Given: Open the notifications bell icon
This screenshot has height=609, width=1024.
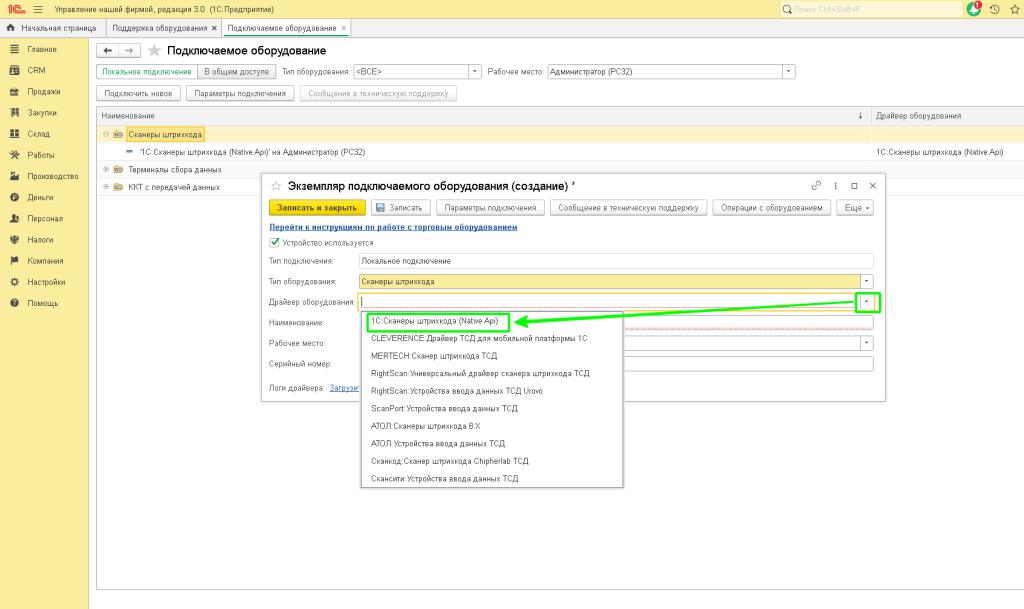Looking at the screenshot, I should [x=974, y=9].
